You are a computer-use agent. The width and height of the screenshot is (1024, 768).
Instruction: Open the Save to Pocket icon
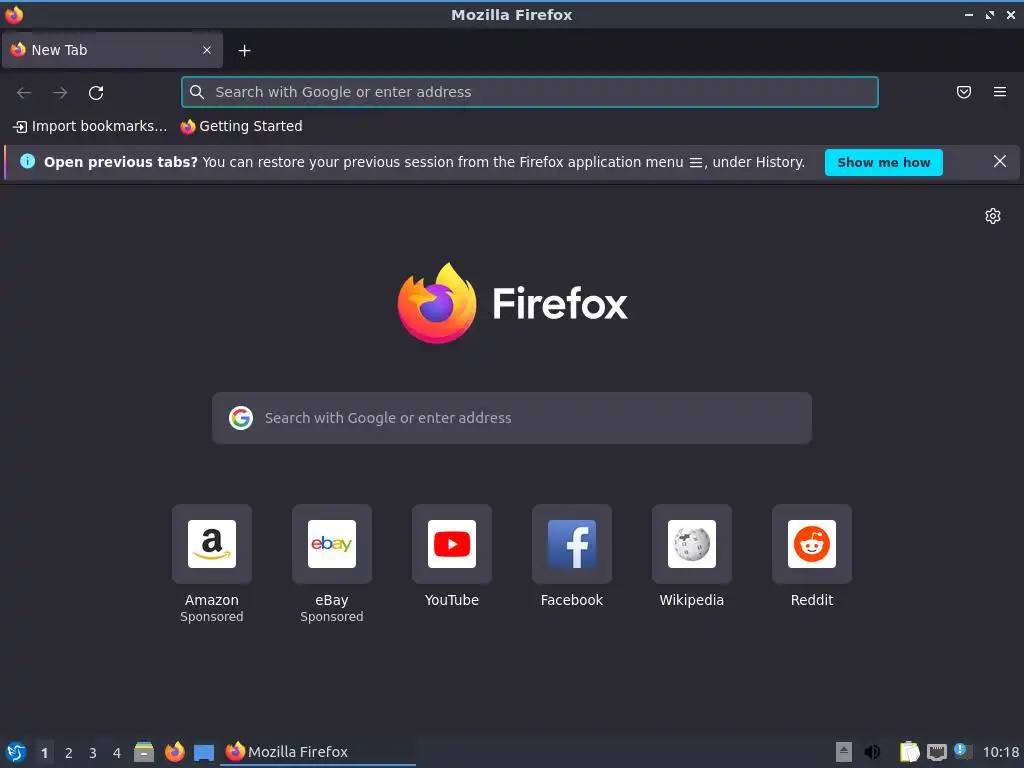click(x=964, y=92)
